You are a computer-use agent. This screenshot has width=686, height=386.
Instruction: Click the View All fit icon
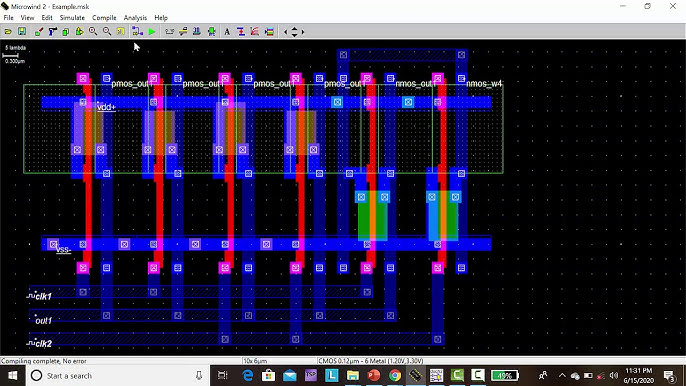pos(121,32)
